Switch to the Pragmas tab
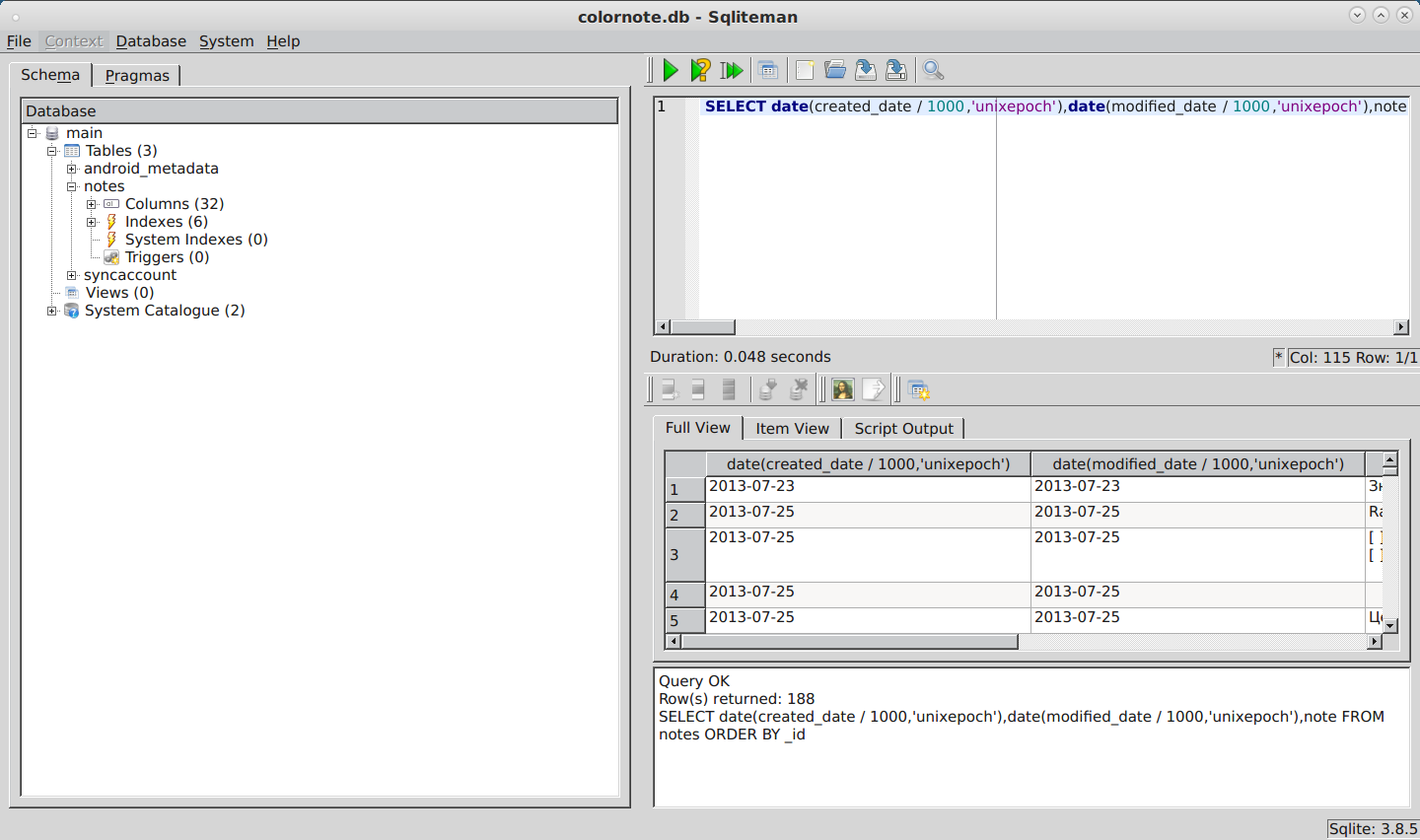 pyautogui.click(x=137, y=76)
